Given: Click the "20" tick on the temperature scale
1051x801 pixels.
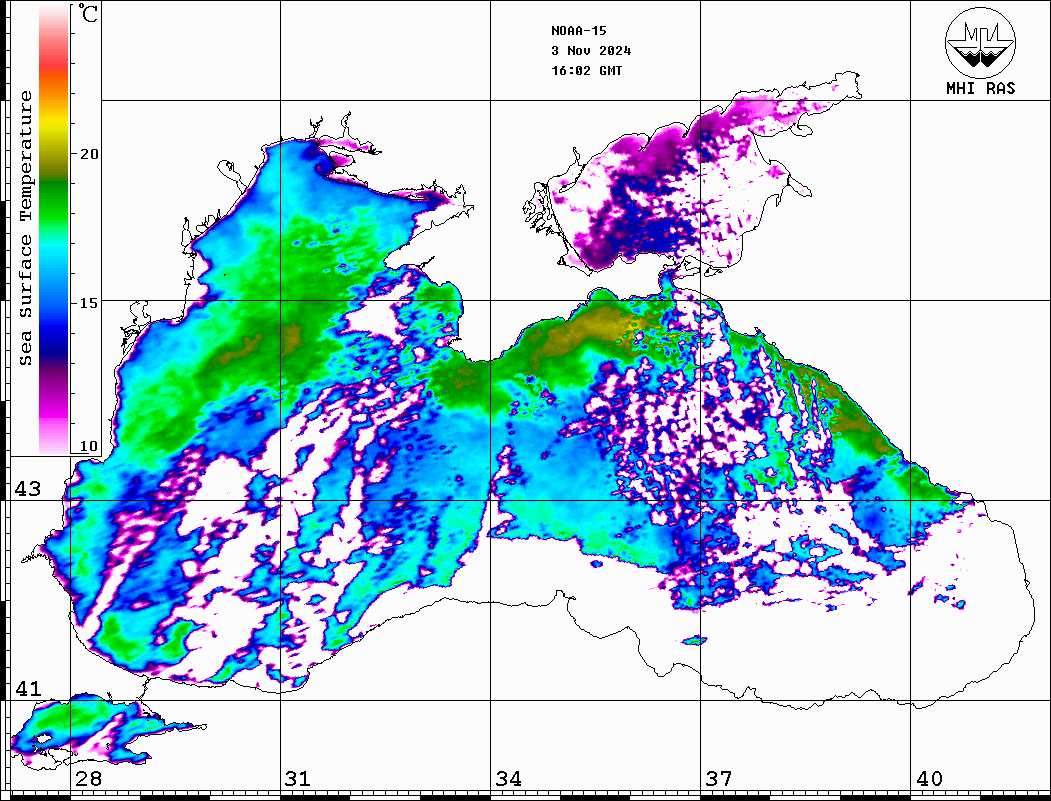Looking at the screenshot, I should coord(89,154).
